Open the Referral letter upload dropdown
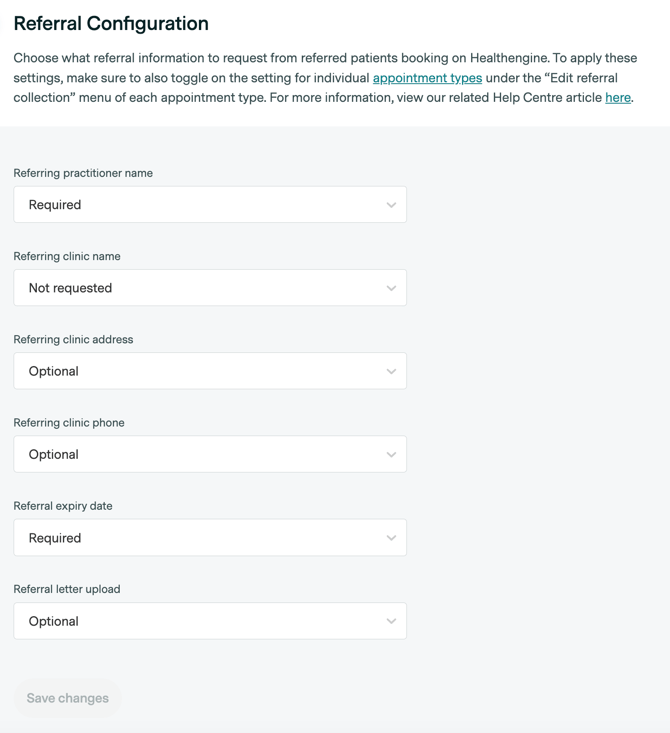This screenshot has height=733, width=670. tap(209, 621)
